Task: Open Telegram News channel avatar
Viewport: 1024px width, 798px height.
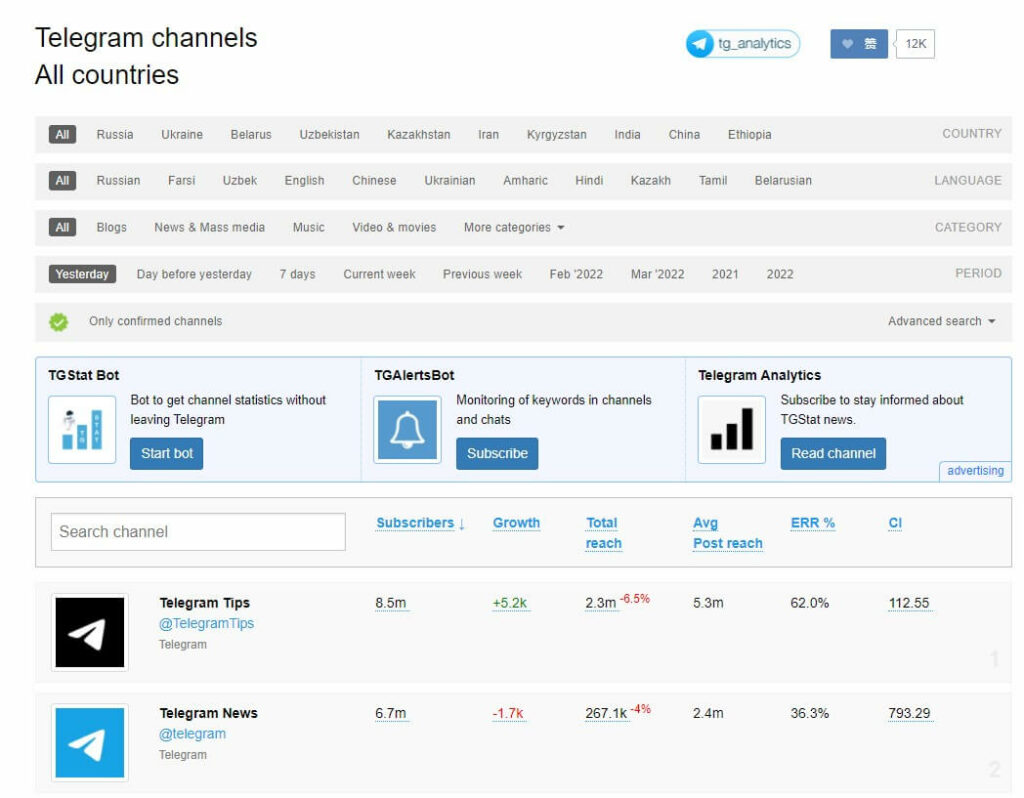Action: click(89, 742)
